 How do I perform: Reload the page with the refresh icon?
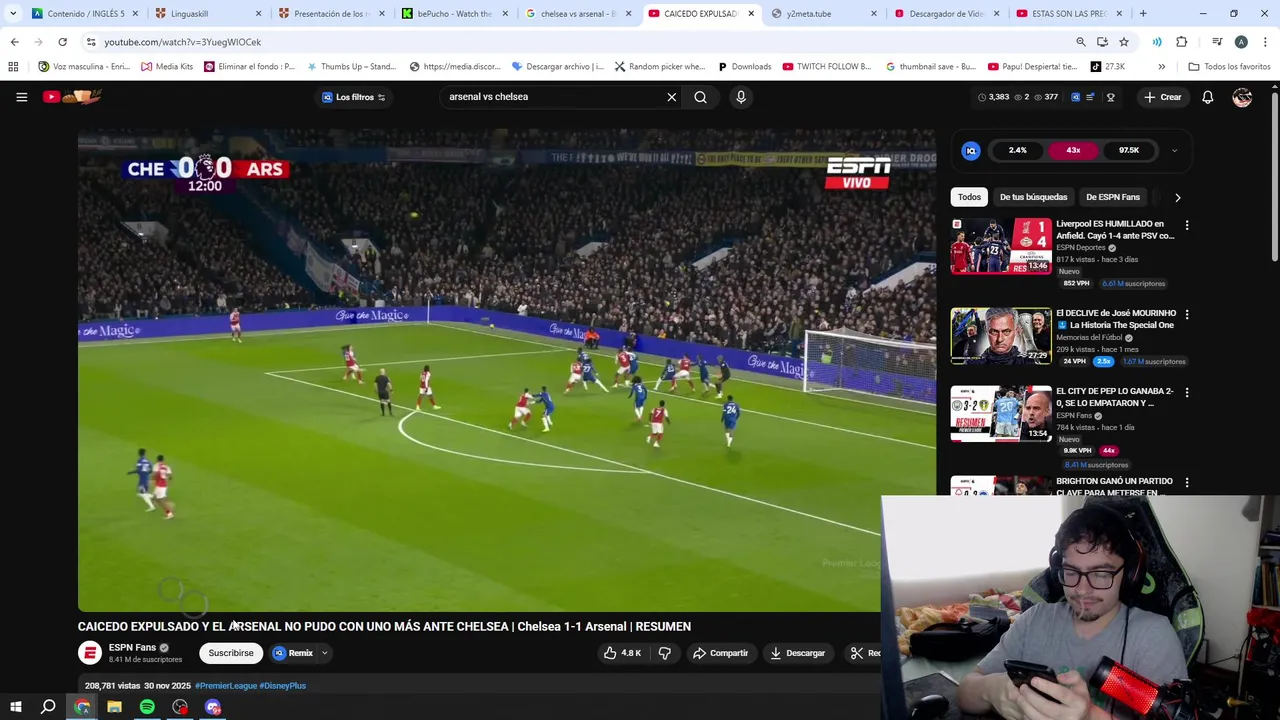pyautogui.click(x=62, y=42)
